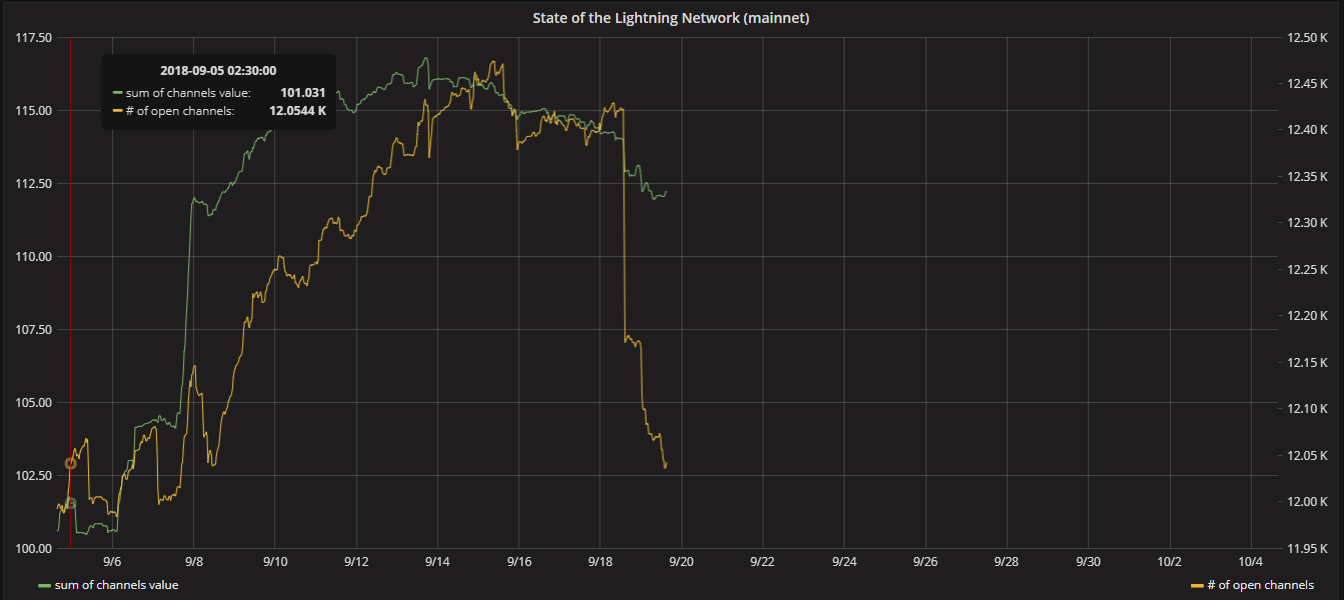Click the x-axis label '9/30'
The width and height of the screenshot is (1344, 600).
[x=1088, y=562]
